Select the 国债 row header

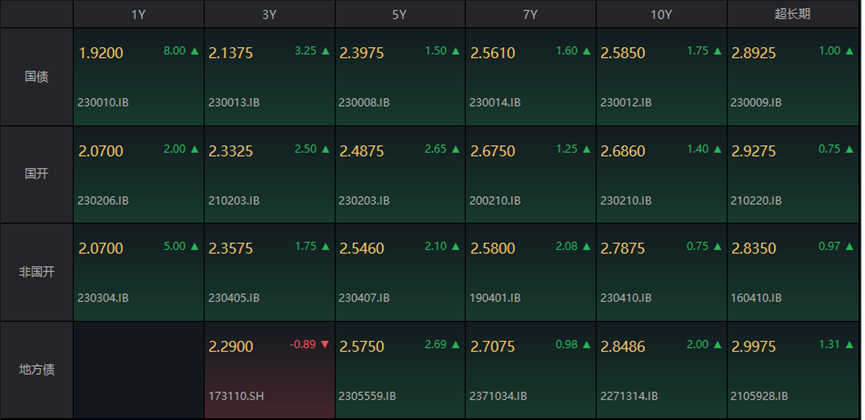pyautogui.click(x=37, y=76)
